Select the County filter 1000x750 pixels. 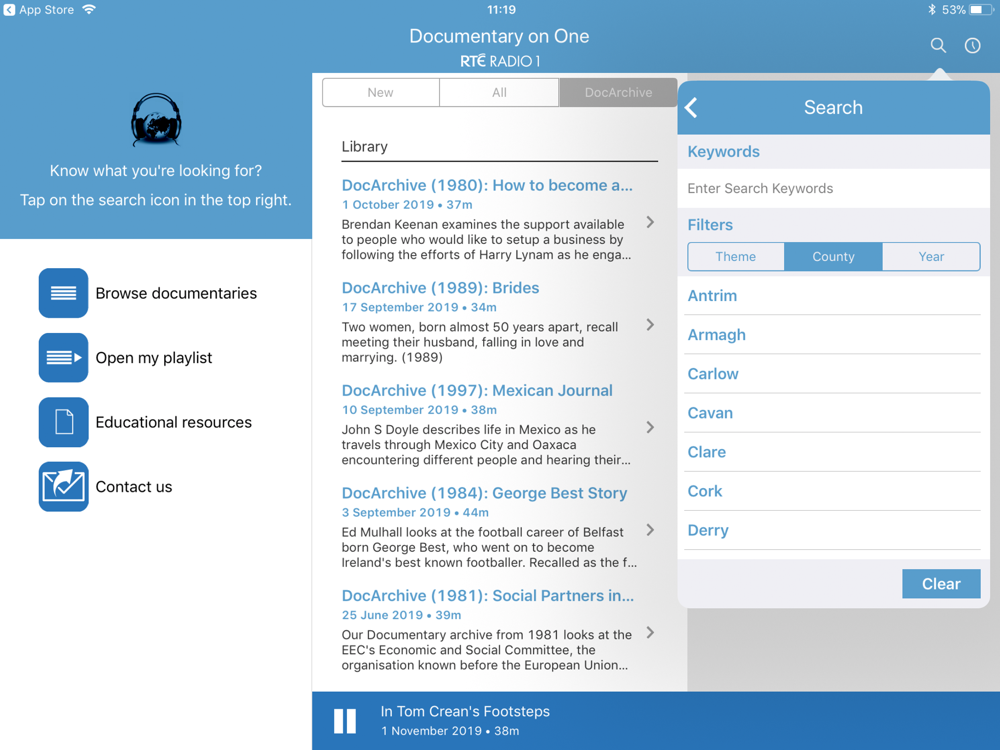click(x=834, y=256)
